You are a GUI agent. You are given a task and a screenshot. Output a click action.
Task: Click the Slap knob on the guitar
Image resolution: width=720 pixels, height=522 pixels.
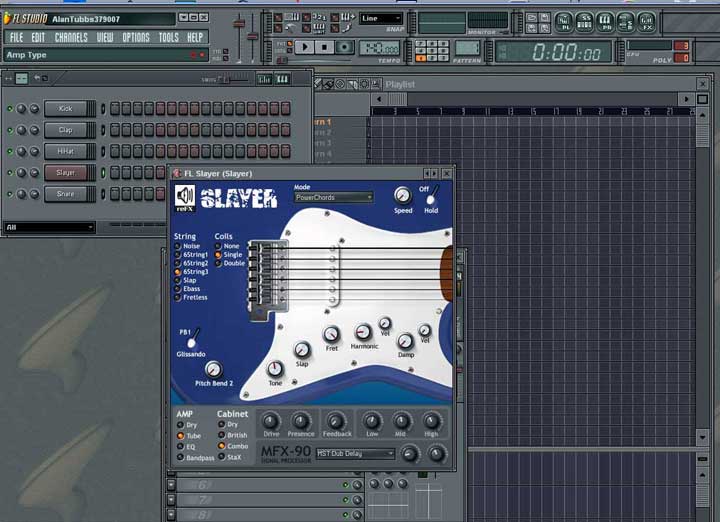(302, 350)
